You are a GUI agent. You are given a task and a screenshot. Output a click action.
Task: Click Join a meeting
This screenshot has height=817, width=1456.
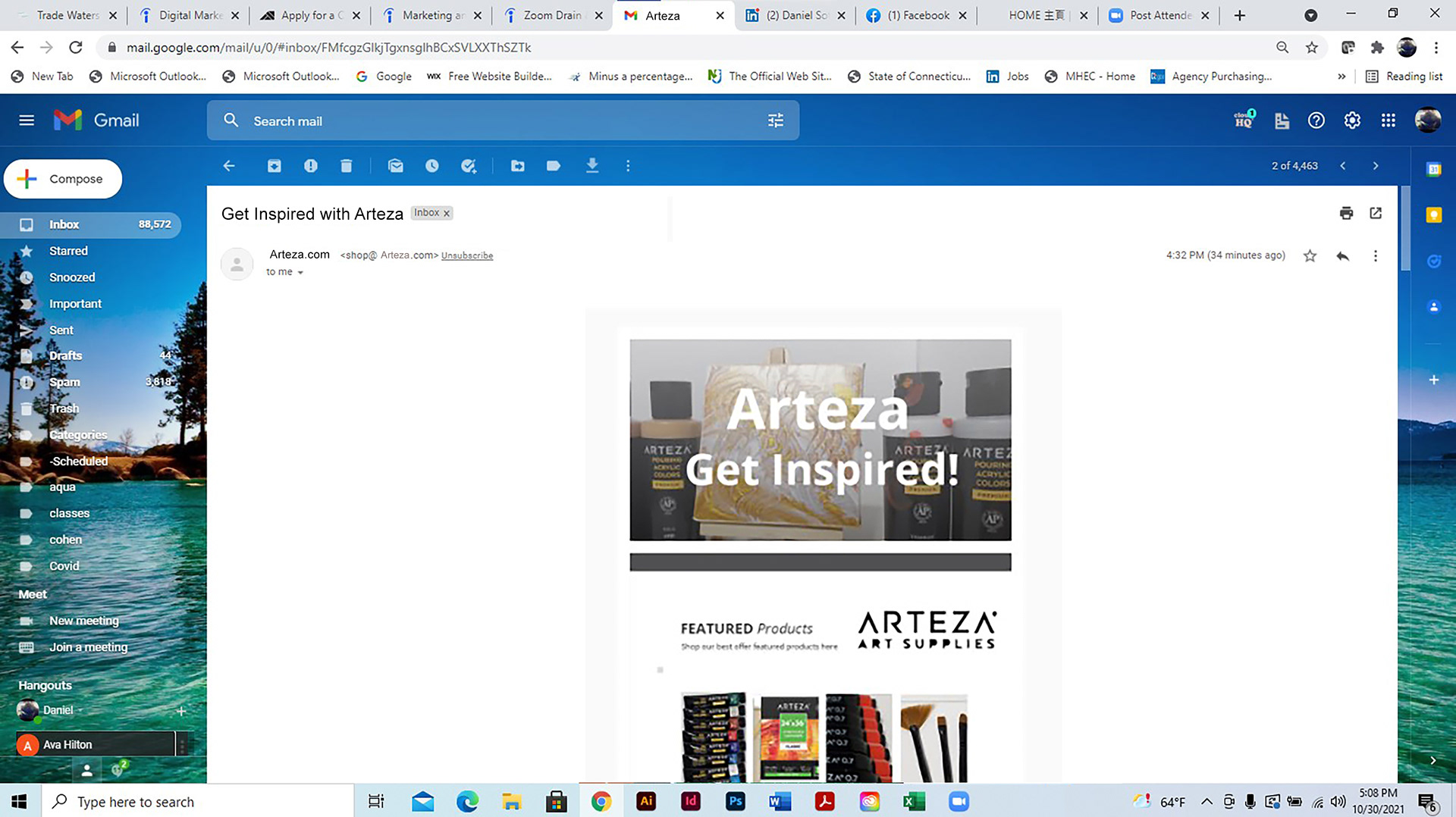88,647
